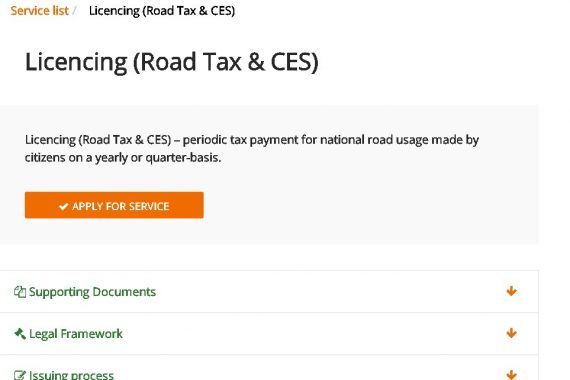
Task: Click the periodic tax payment description paragraph
Action: pos(252,148)
